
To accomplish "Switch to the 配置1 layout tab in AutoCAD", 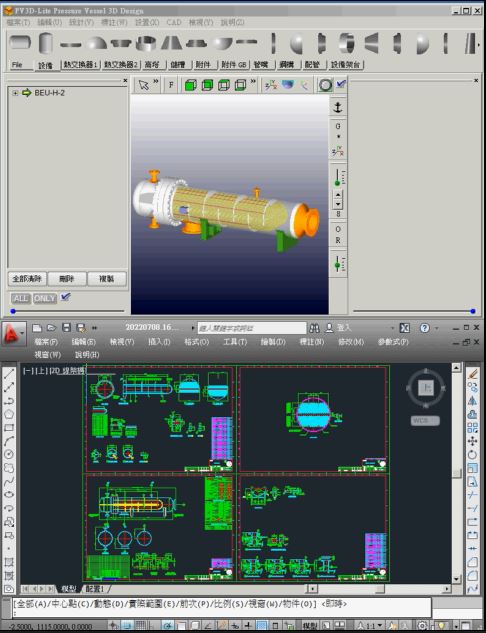I will click(x=95, y=589).
